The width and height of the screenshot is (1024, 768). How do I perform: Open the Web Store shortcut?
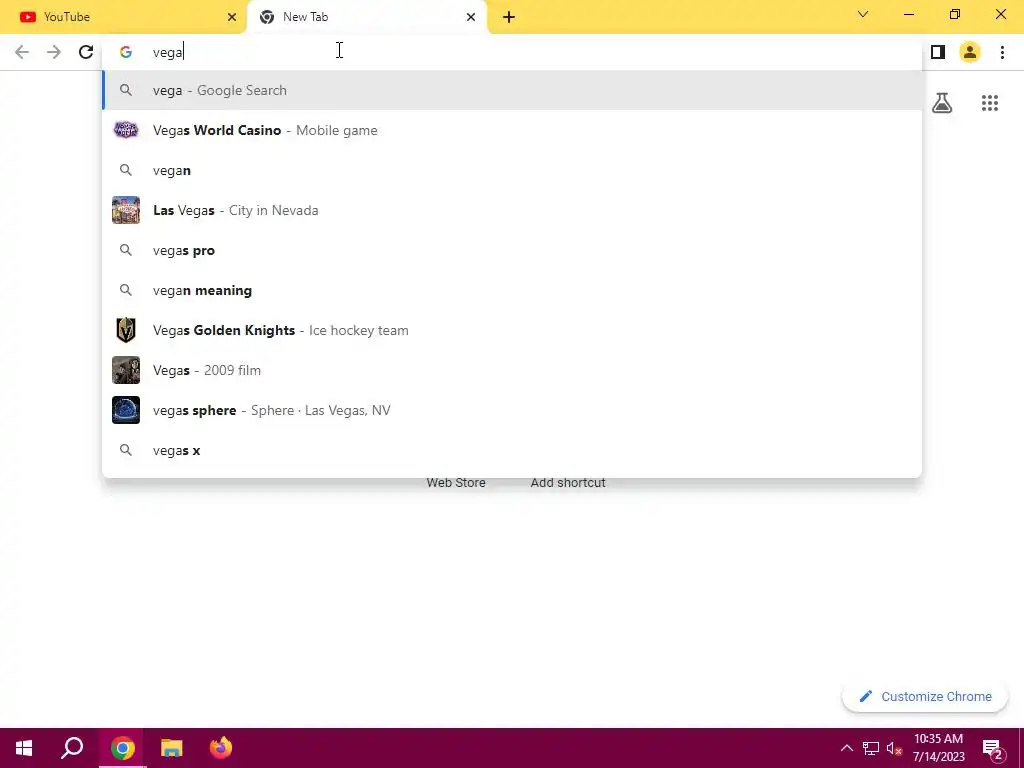pos(456,483)
